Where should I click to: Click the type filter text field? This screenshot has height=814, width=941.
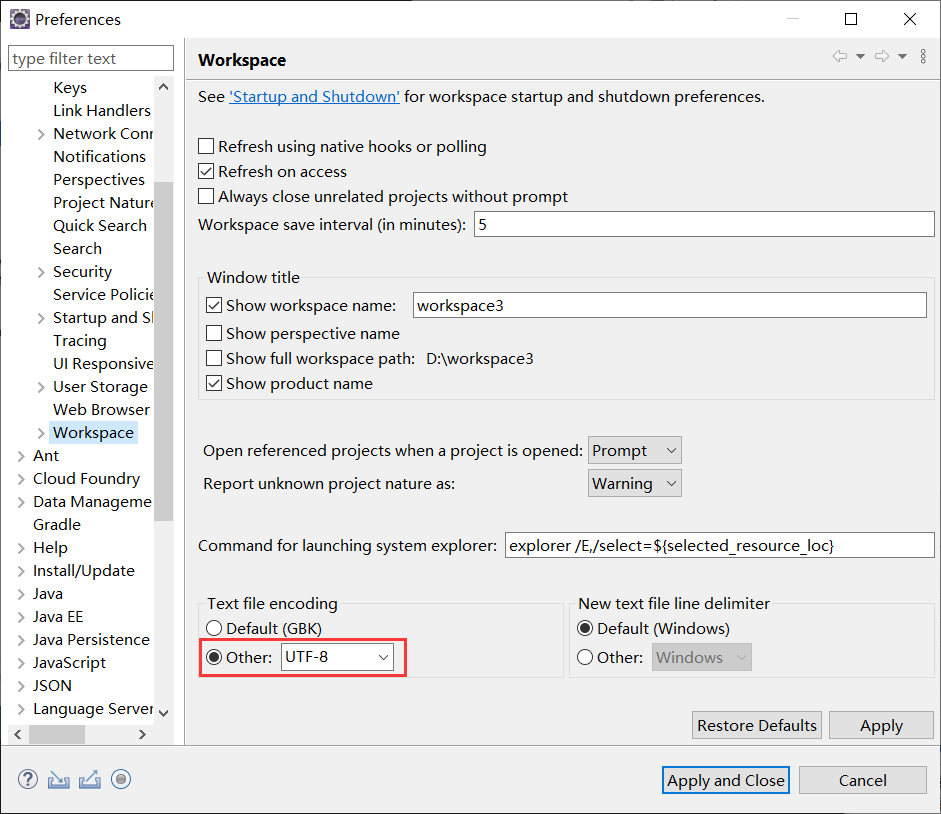pyautogui.click(x=91, y=58)
